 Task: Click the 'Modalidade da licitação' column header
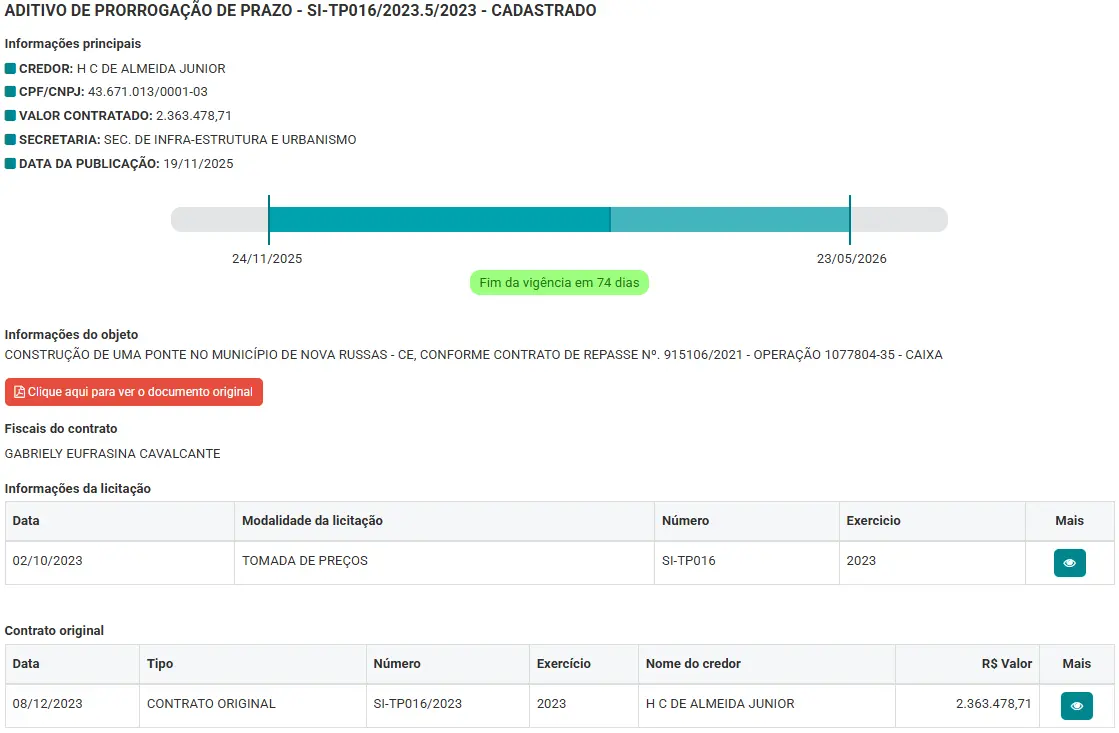pos(312,521)
